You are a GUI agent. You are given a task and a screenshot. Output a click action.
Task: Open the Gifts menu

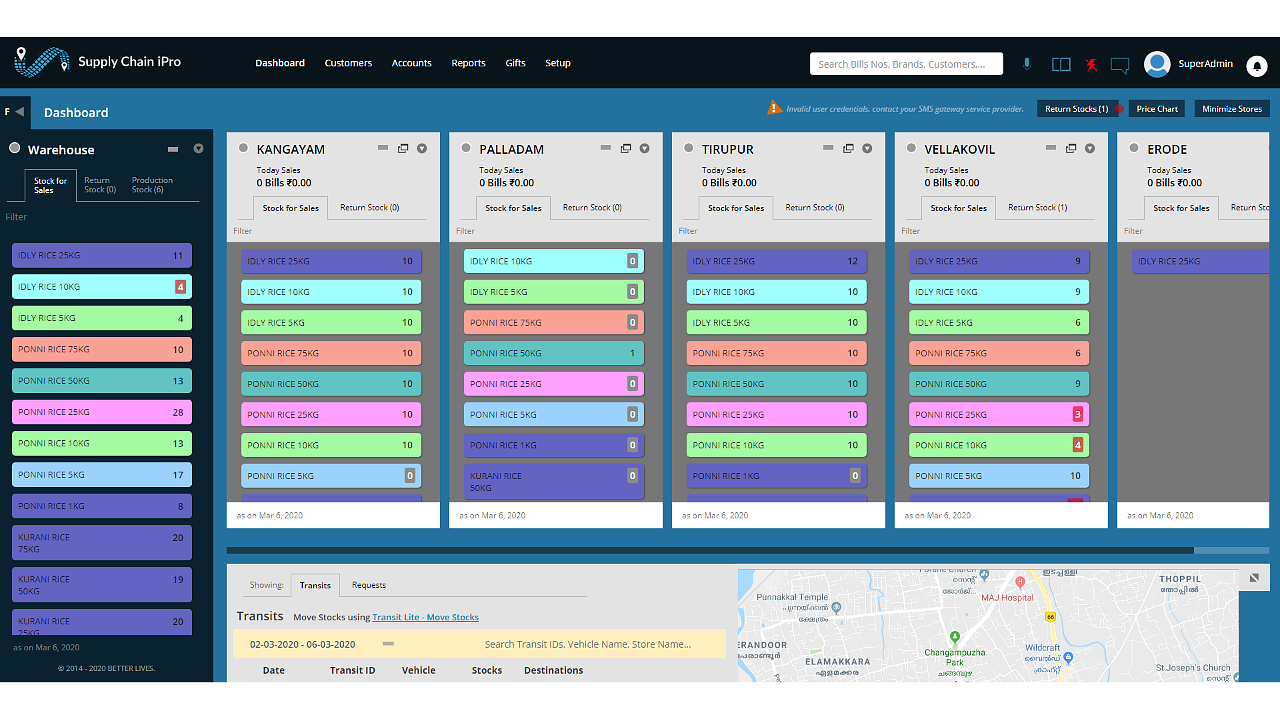515,63
